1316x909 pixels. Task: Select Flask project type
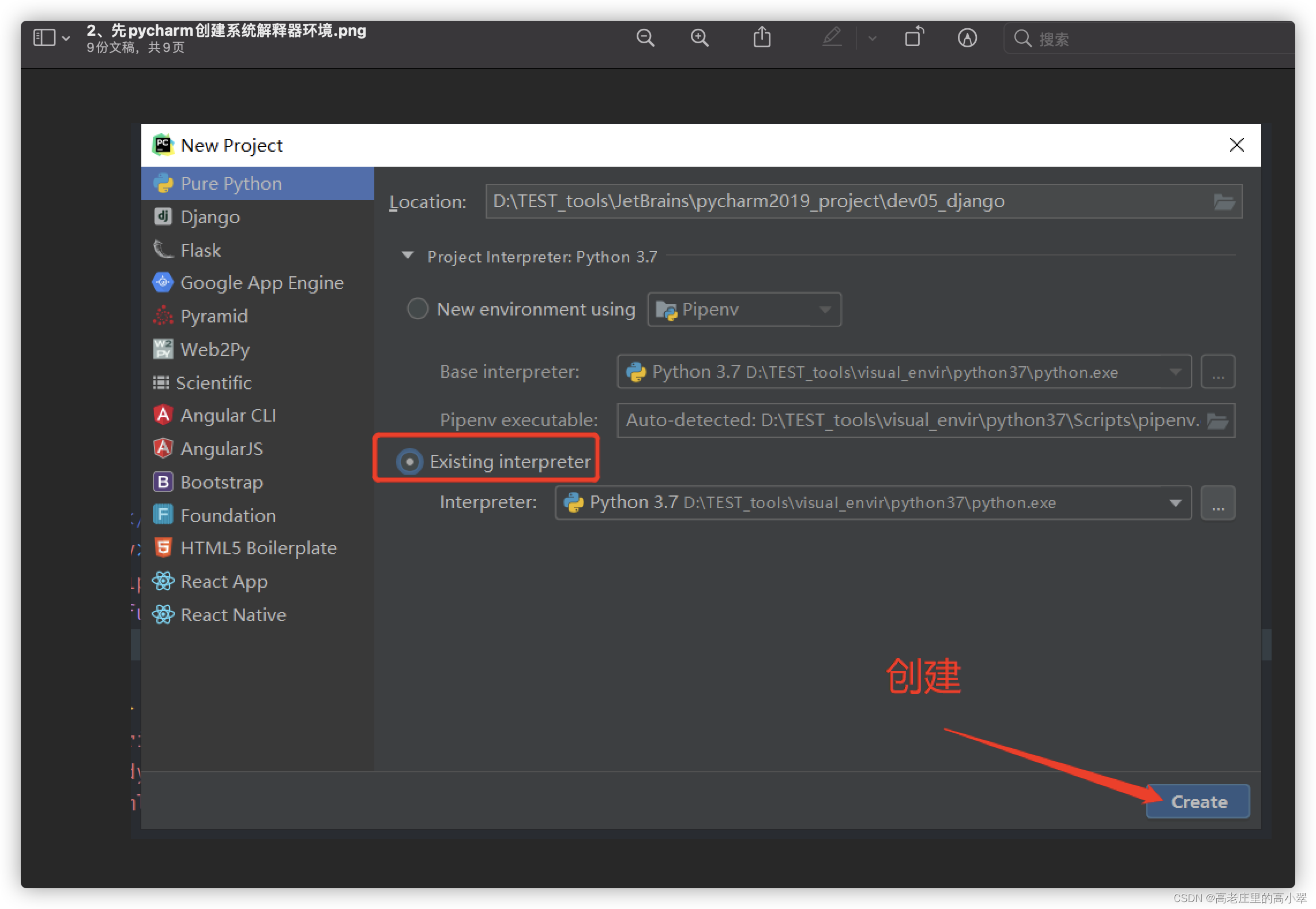[200, 250]
